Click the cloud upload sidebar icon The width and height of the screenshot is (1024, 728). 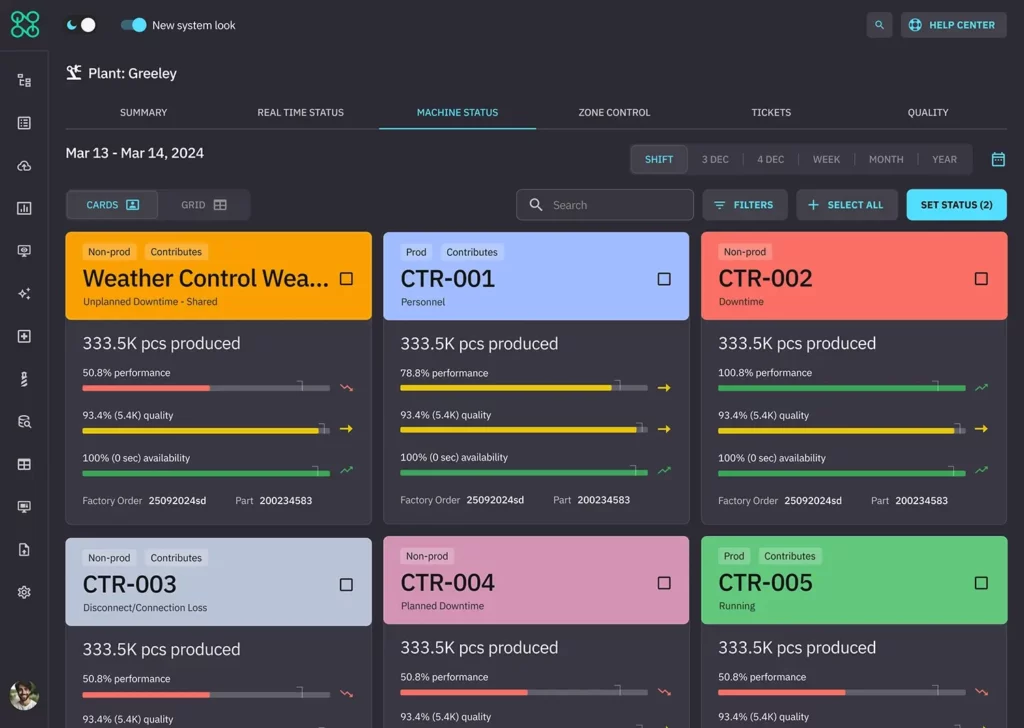point(24,166)
